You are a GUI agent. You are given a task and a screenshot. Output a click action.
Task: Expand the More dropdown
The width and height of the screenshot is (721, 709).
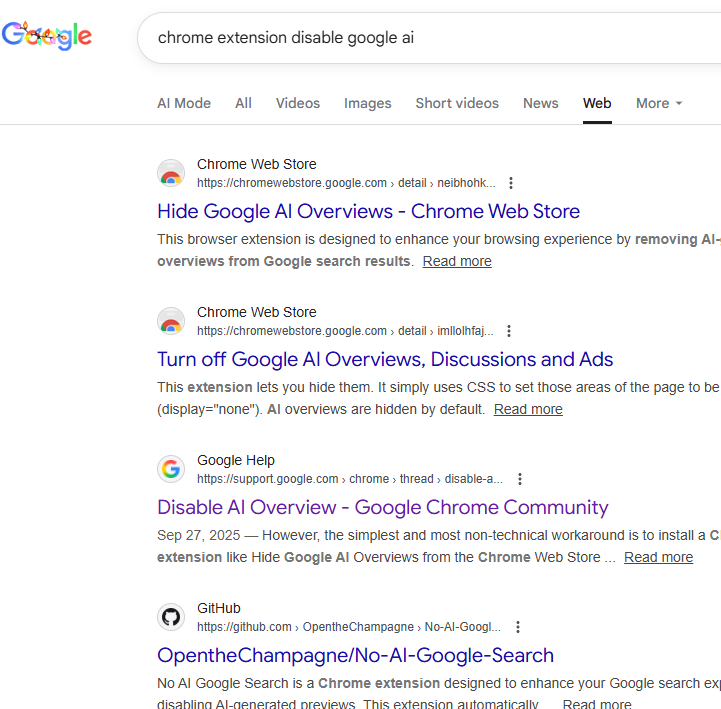coord(658,103)
